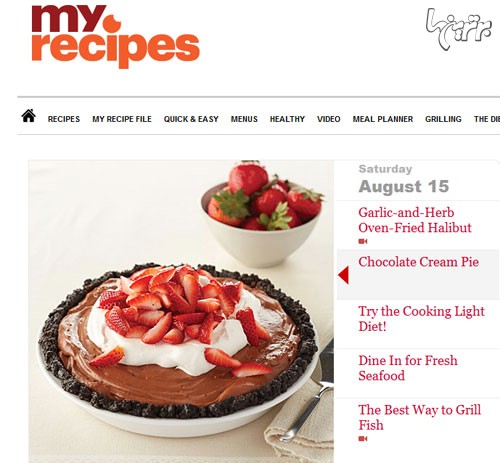
Task: Click the home icon in navigation bar
Action: pyautogui.click(x=29, y=116)
